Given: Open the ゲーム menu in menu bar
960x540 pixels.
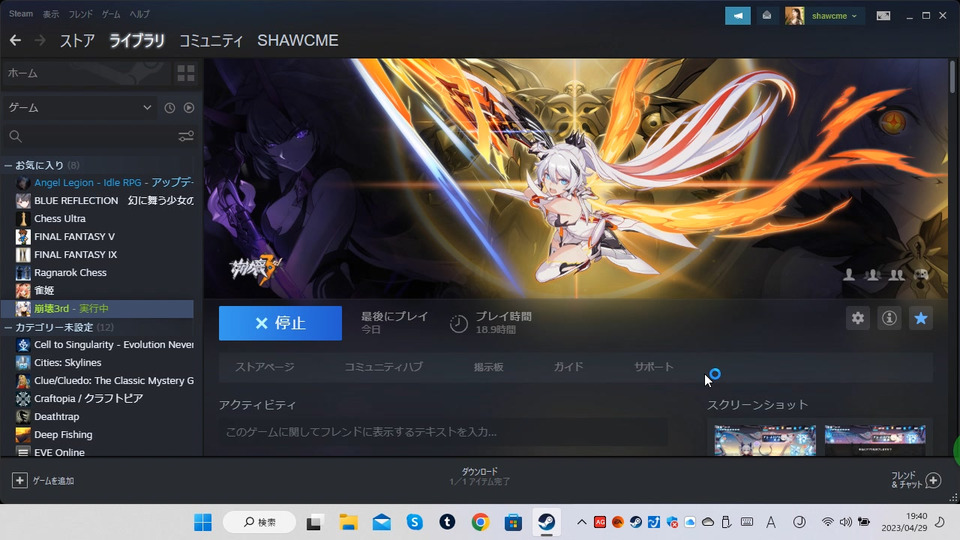Looking at the screenshot, I should (111, 13).
